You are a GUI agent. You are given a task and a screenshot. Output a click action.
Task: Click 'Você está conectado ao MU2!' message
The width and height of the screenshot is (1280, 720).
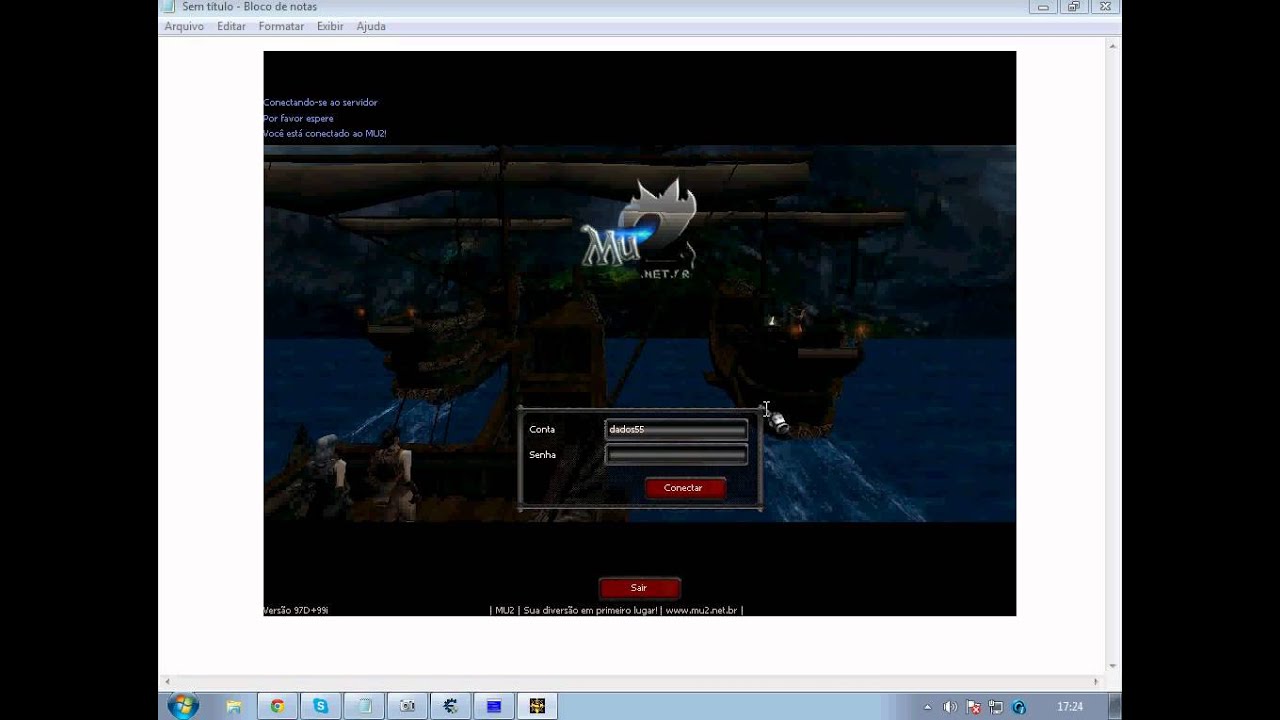[x=325, y=133]
